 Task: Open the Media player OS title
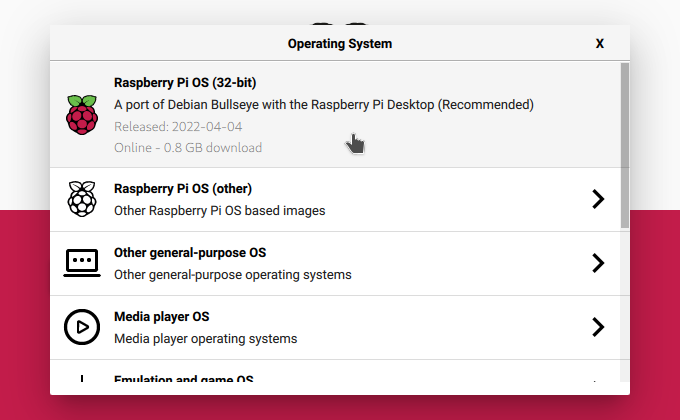pos(162,317)
